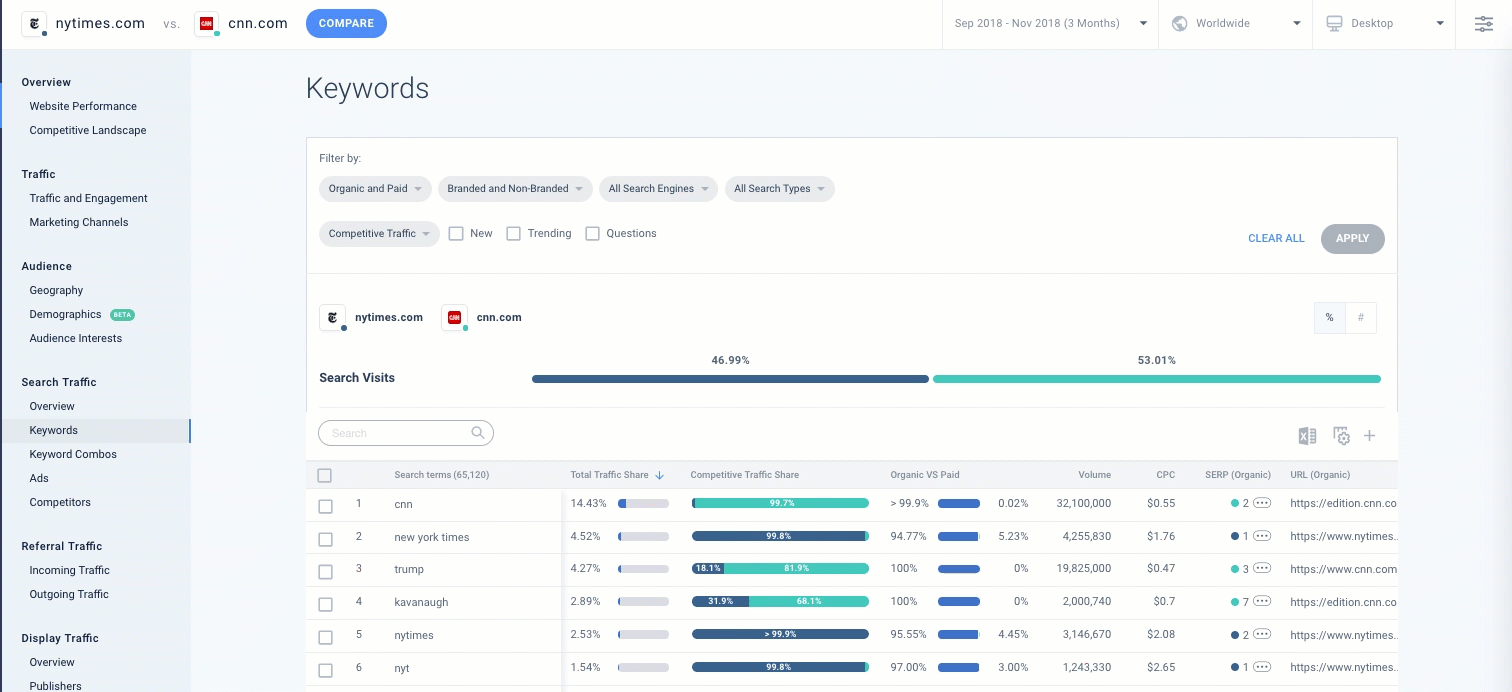Open the Worldwide country dropdown
The height and width of the screenshot is (692, 1512).
pyautogui.click(x=1236, y=23)
